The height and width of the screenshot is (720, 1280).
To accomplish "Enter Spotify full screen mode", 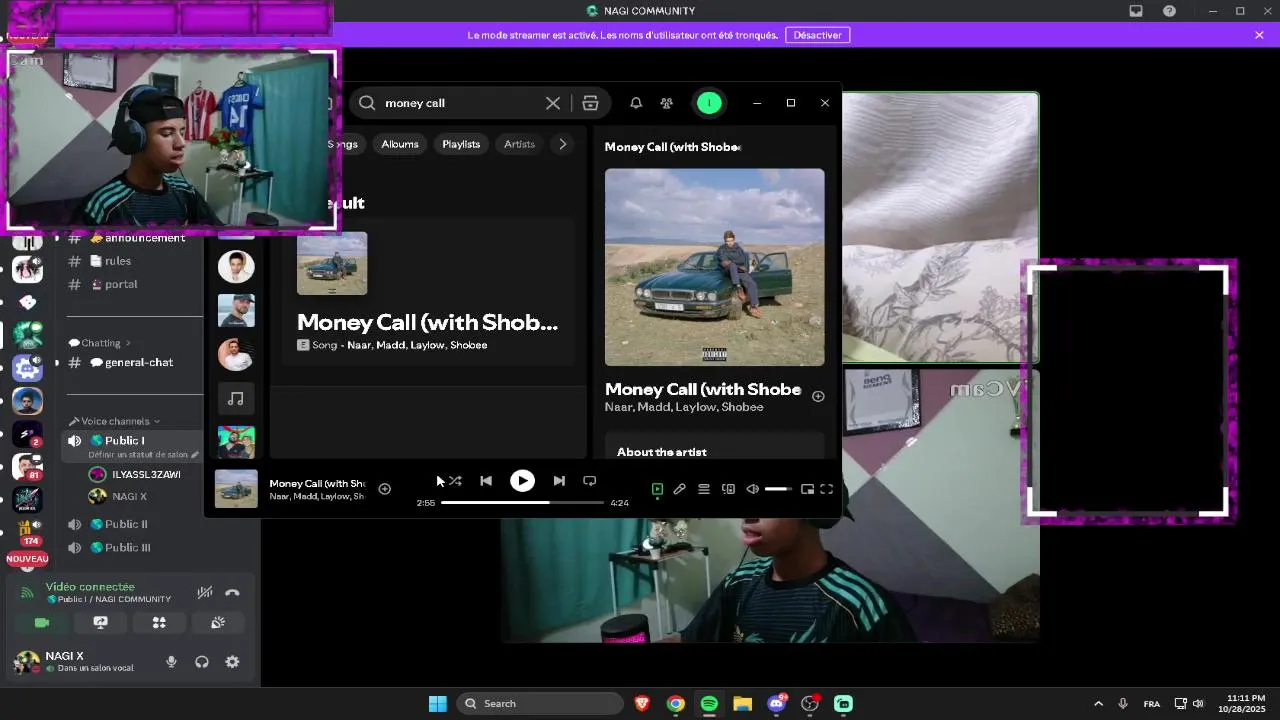I will click(827, 489).
